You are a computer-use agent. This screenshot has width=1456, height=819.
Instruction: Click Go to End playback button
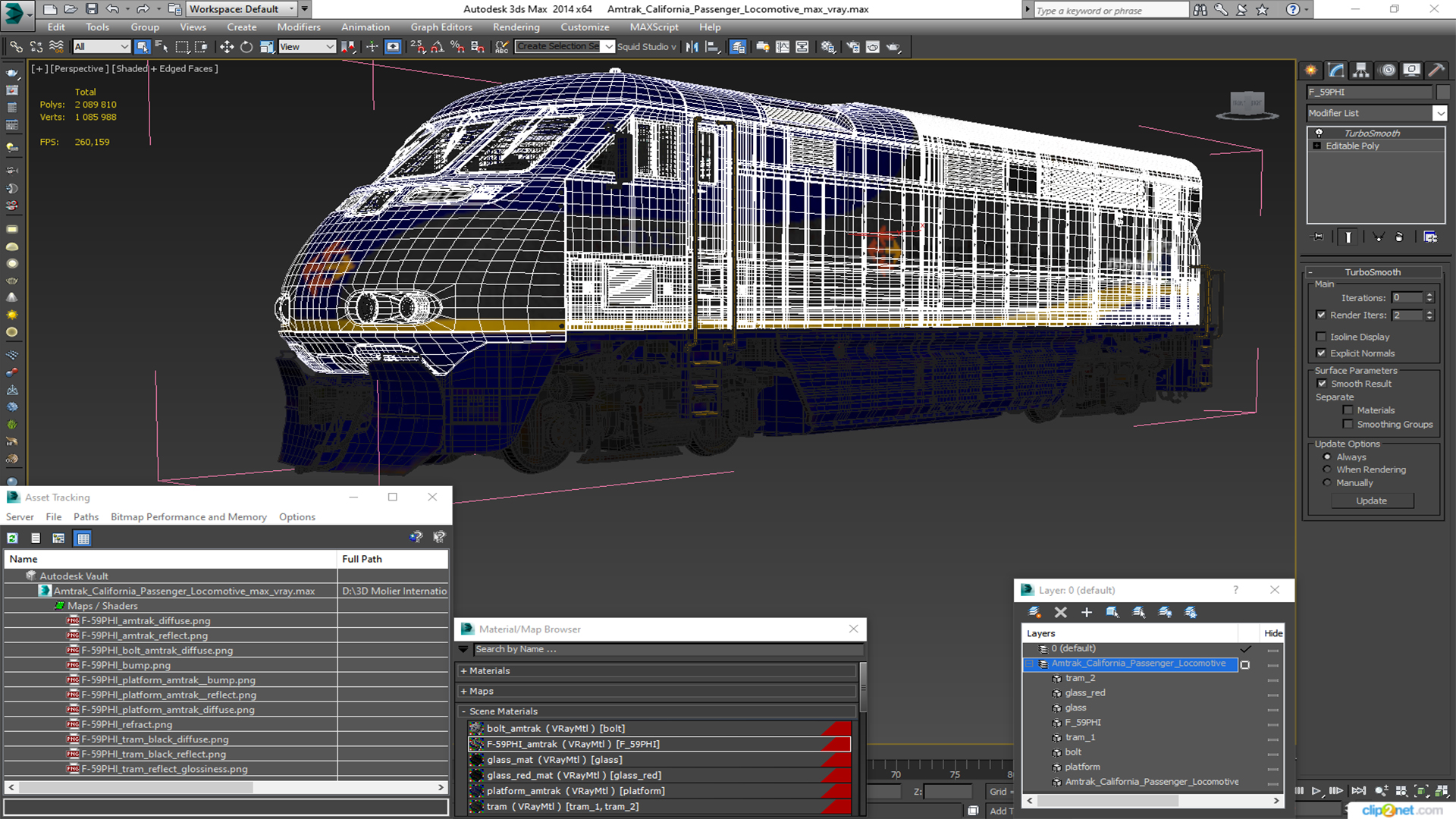pos(1358,791)
